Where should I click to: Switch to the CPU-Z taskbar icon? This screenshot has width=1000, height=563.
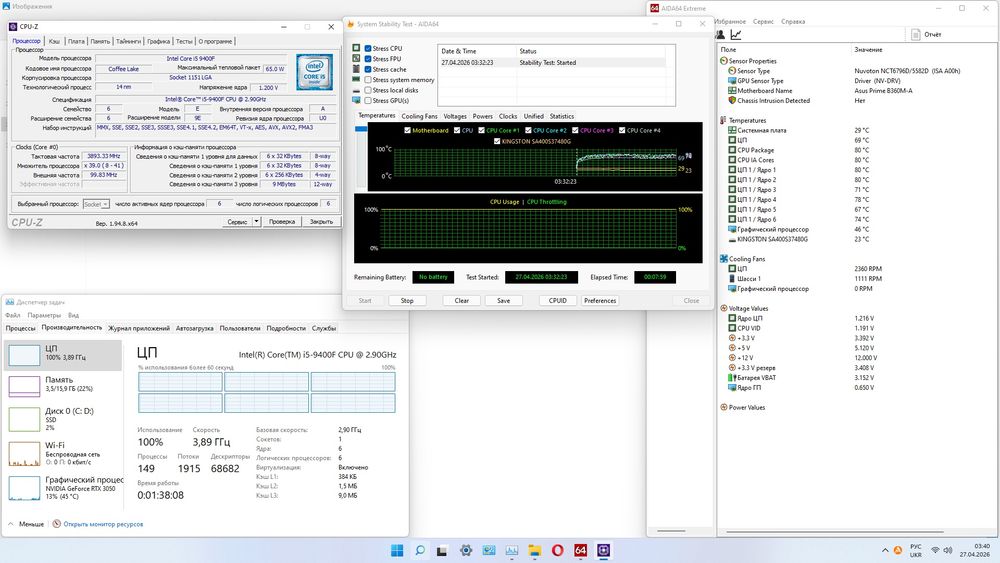pyautogui.click(x=603, y=550)
